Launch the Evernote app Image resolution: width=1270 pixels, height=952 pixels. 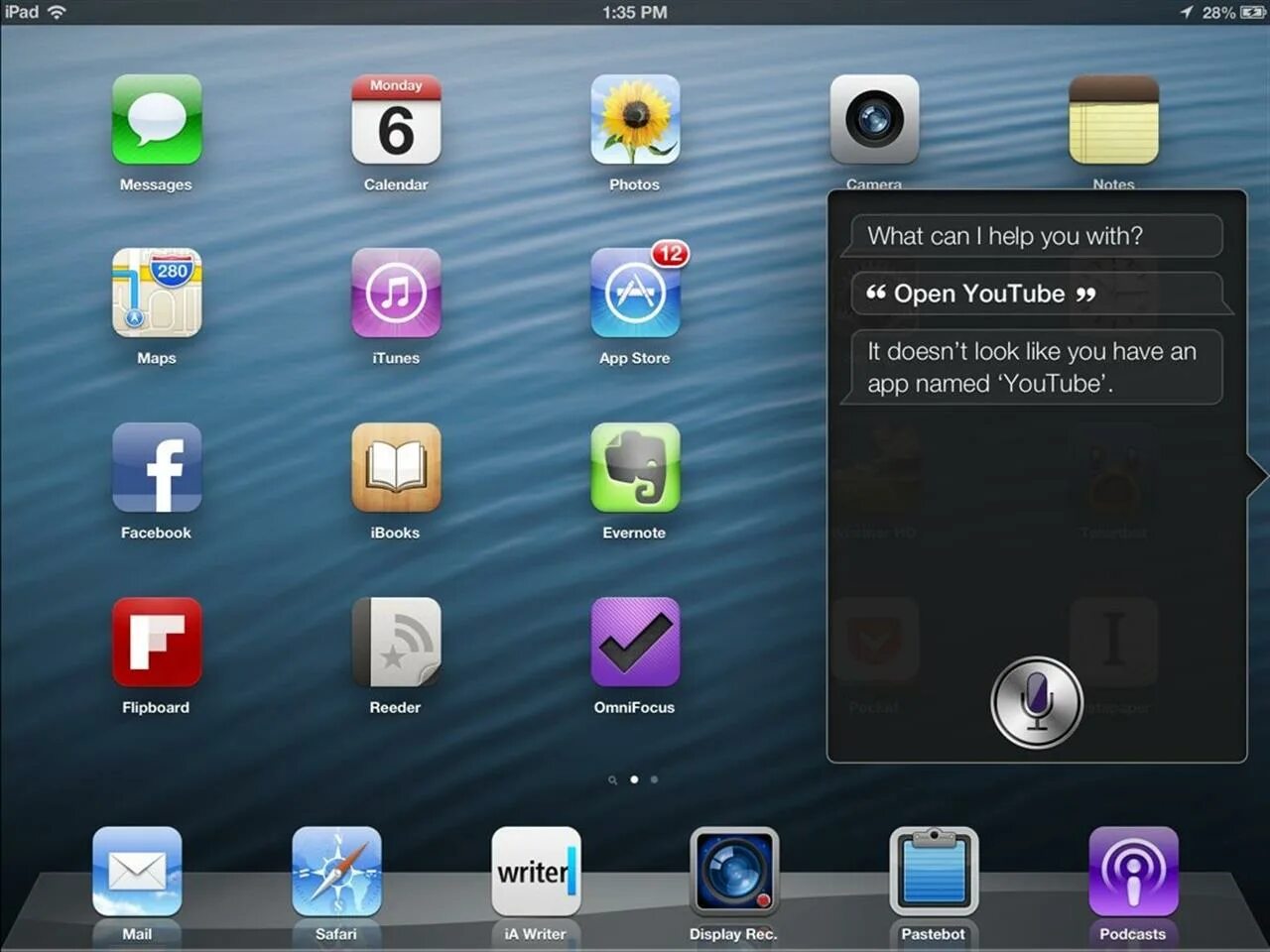635,468
